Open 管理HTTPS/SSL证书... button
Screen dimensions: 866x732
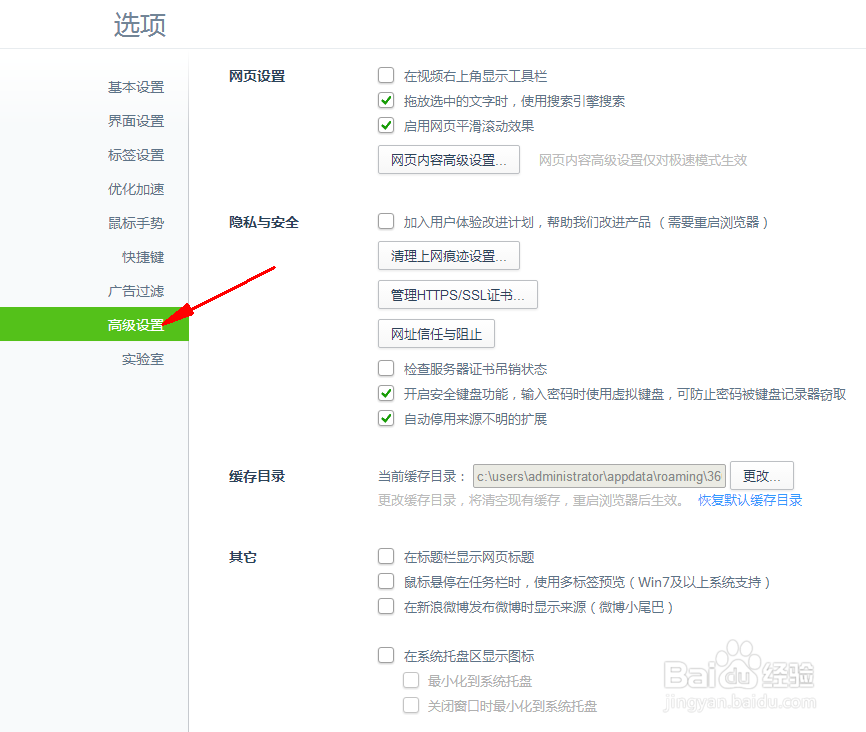pos(457,295)
